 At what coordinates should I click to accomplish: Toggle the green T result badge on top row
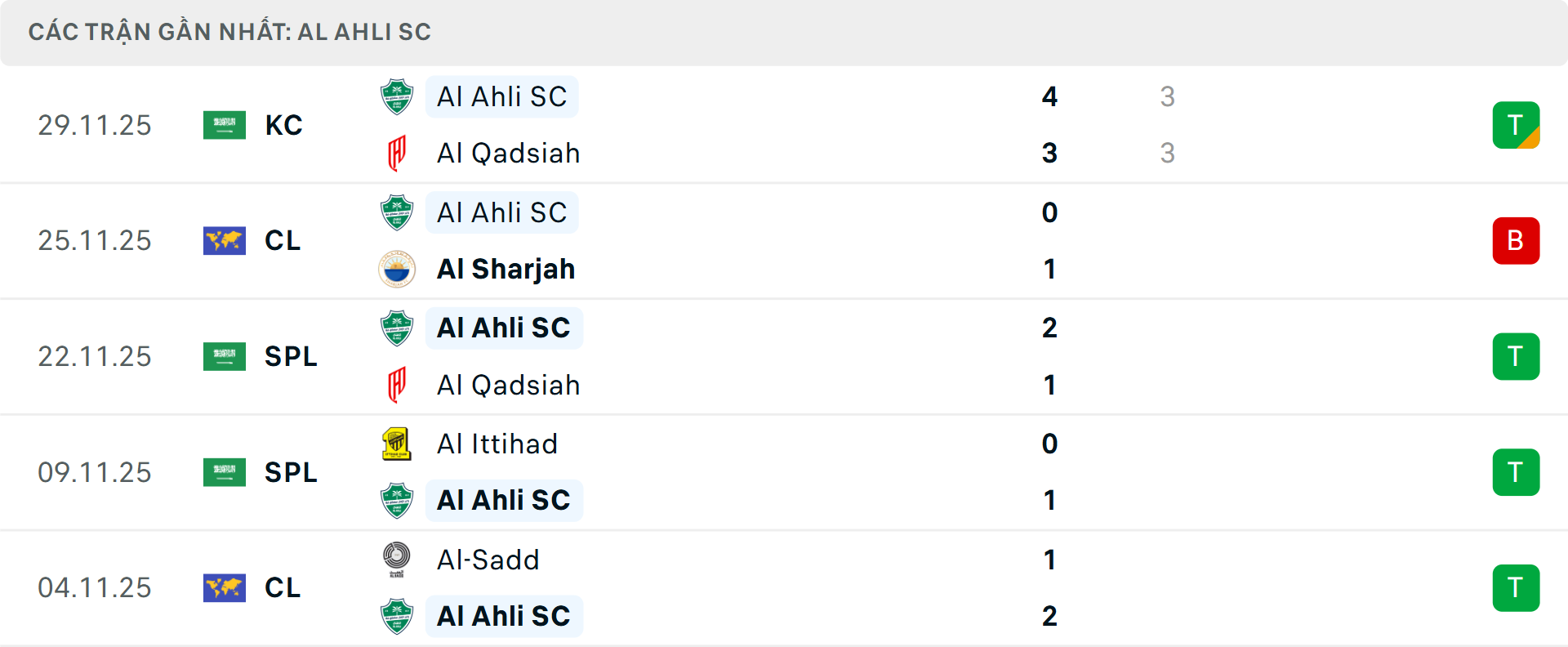click(x=1517, y=125)
